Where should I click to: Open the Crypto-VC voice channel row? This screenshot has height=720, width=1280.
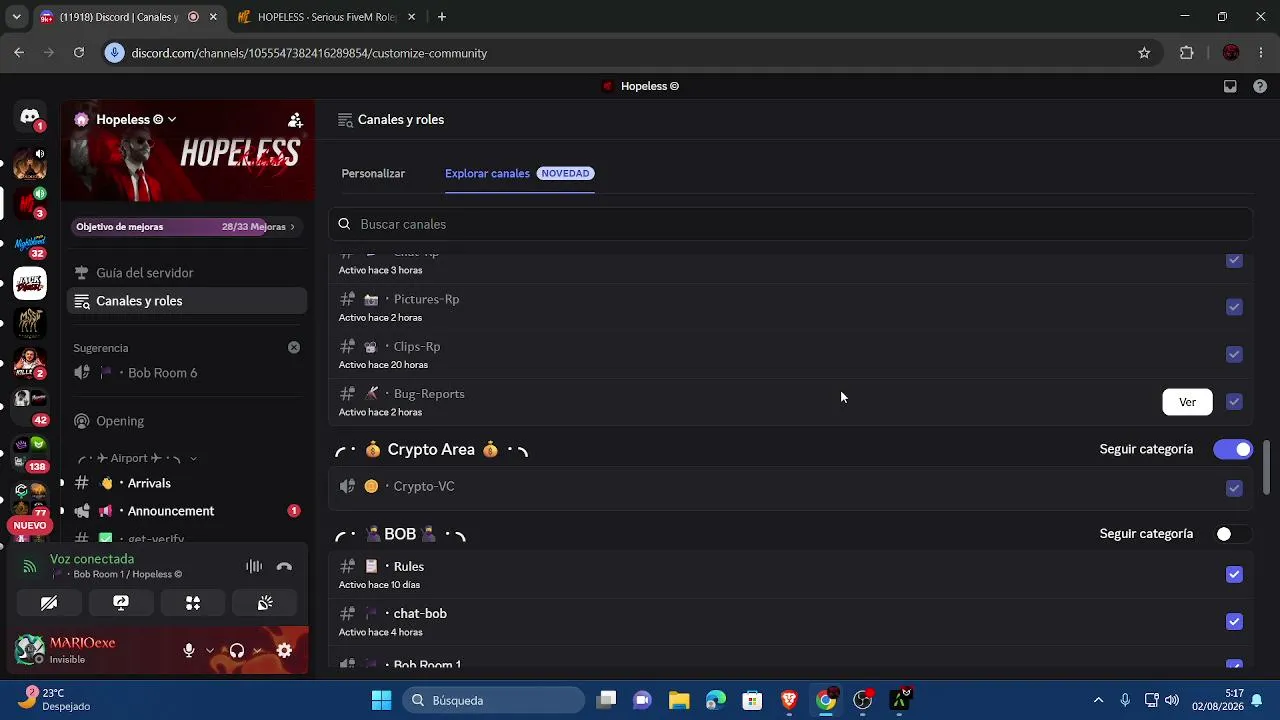pyautogui.click(x=791, y=487)
